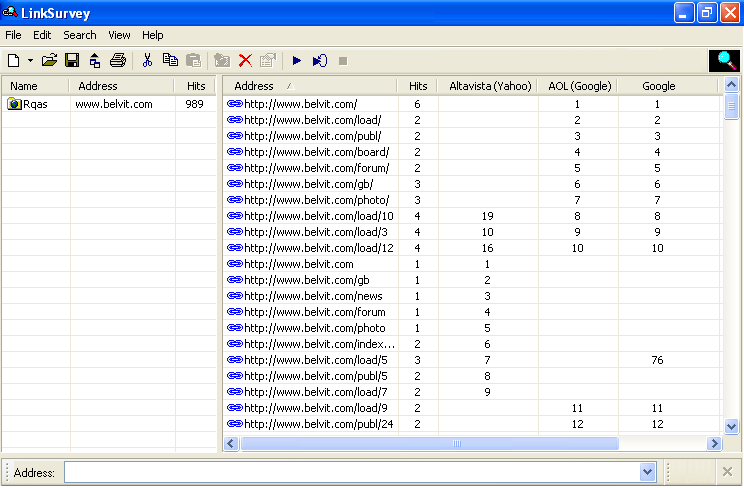Open the View menu

pyautogui.click(x=119, y=35)
